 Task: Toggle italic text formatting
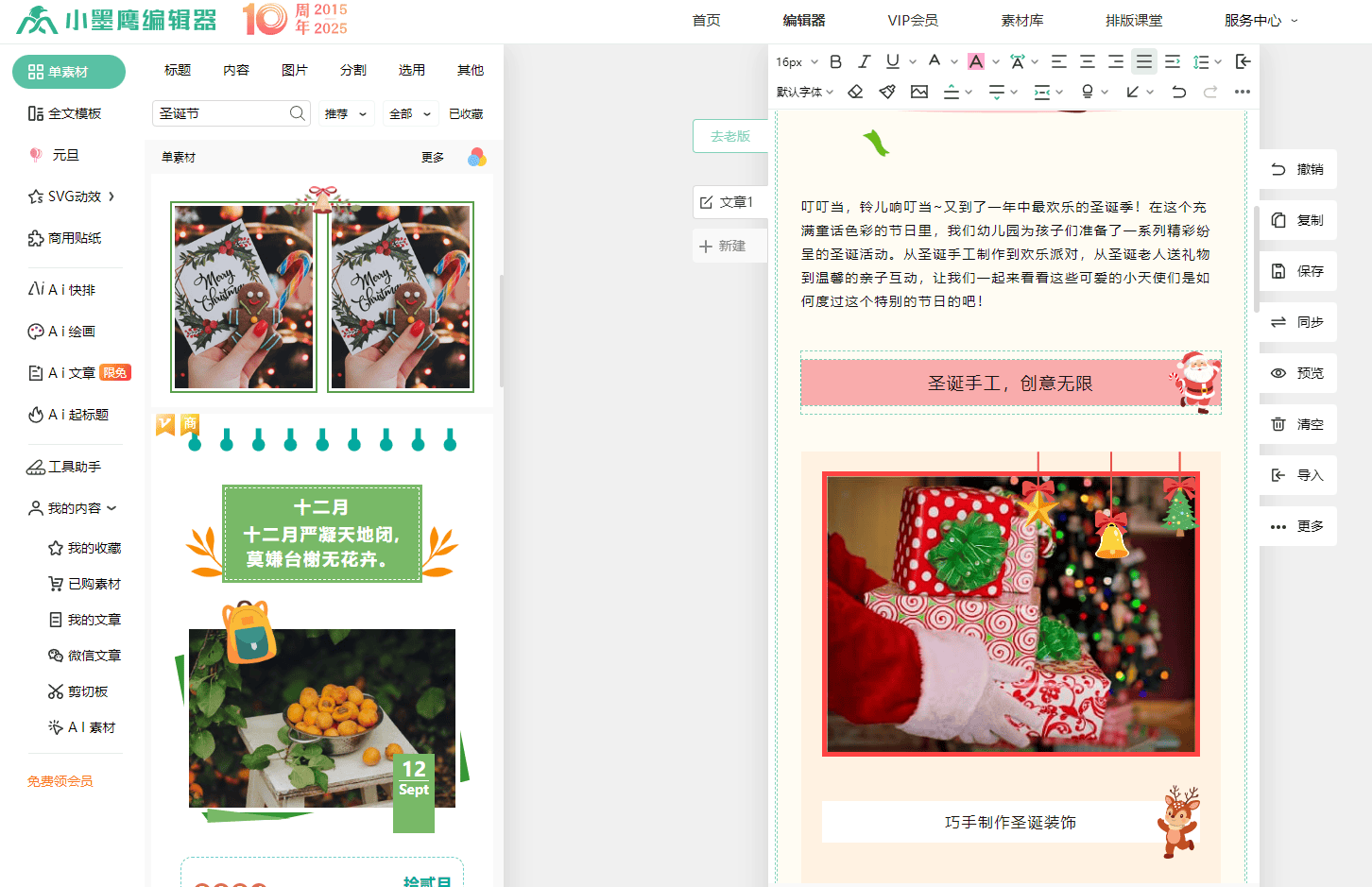(x=864, y=61)
